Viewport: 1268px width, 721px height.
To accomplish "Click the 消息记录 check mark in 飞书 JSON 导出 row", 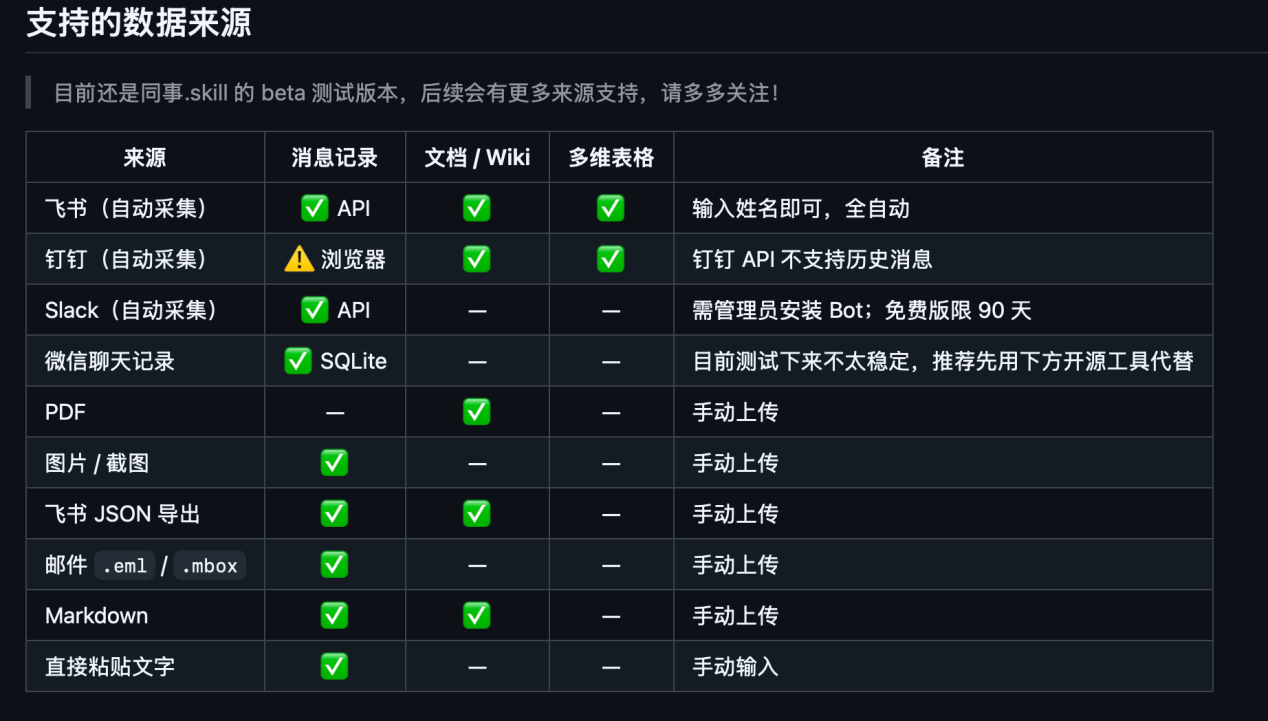I will pos(334,514).
